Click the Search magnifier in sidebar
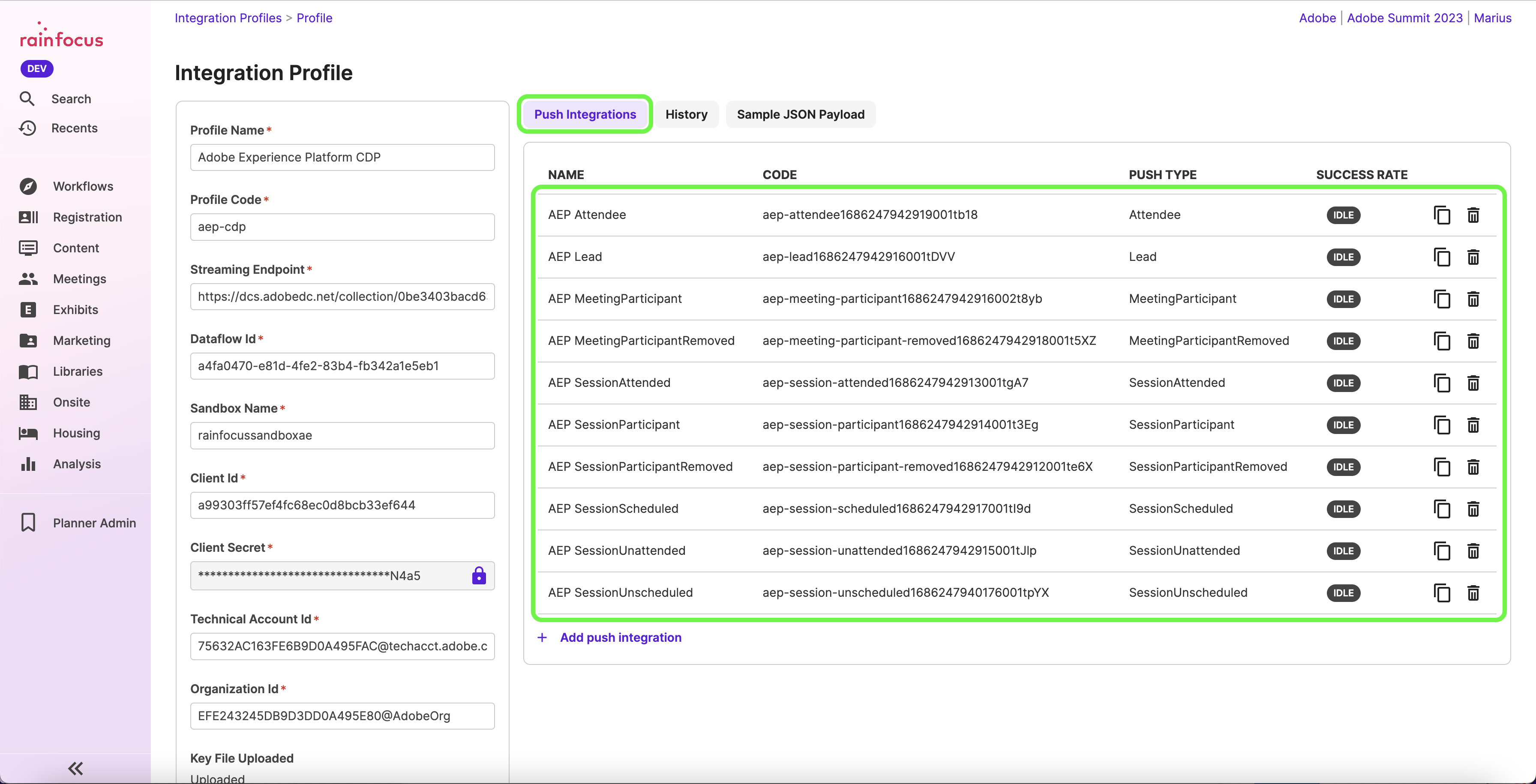 [x=27, y=99]
